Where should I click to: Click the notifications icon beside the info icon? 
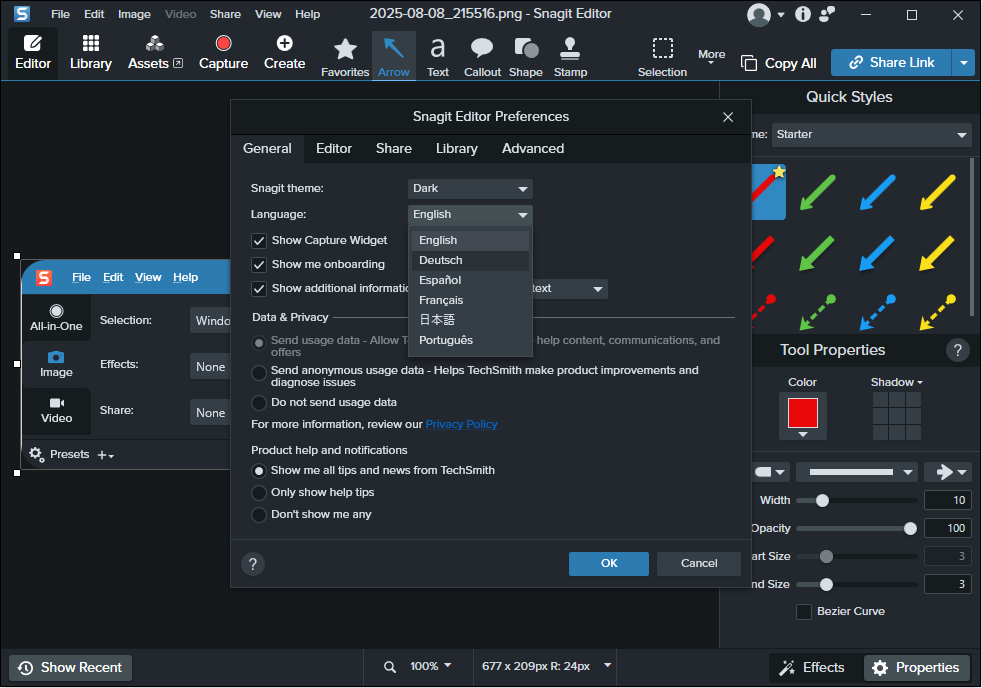[827, 14]
